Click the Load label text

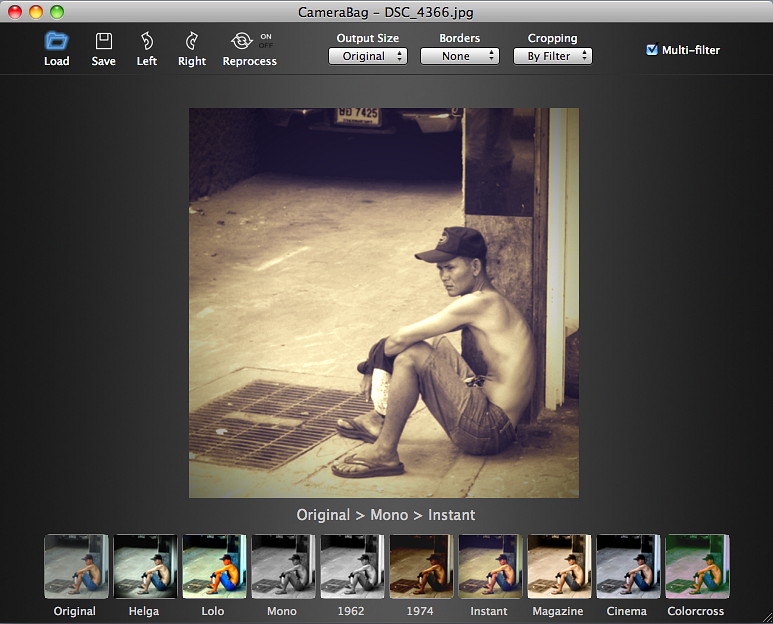pos(57,61)
